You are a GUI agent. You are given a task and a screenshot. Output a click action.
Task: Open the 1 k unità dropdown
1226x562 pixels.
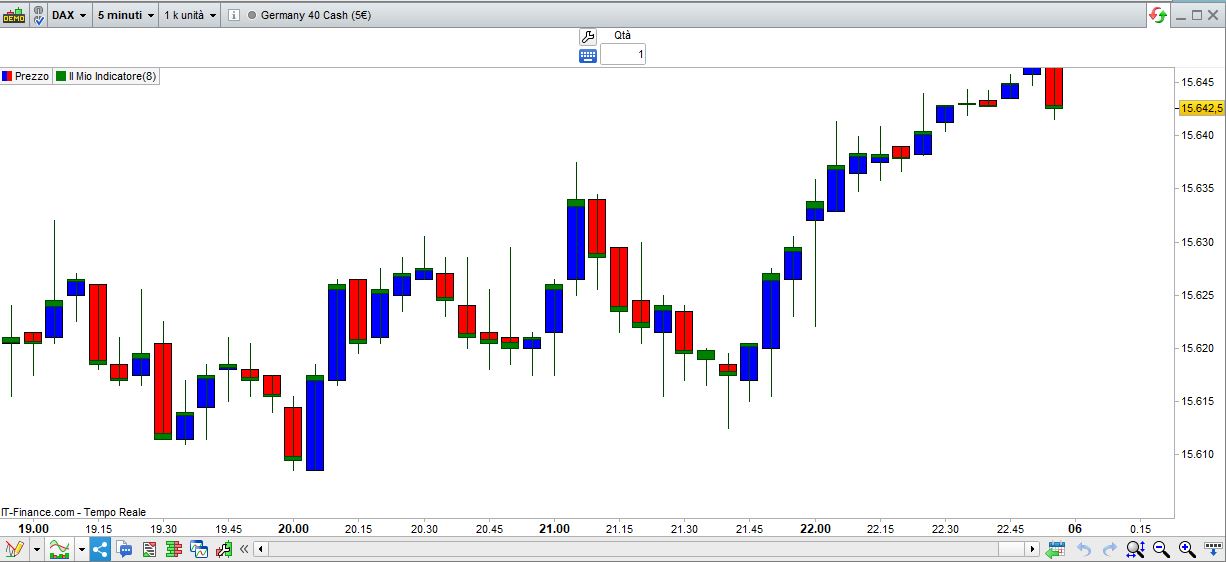pyautogui.click(x=190, y=15)
